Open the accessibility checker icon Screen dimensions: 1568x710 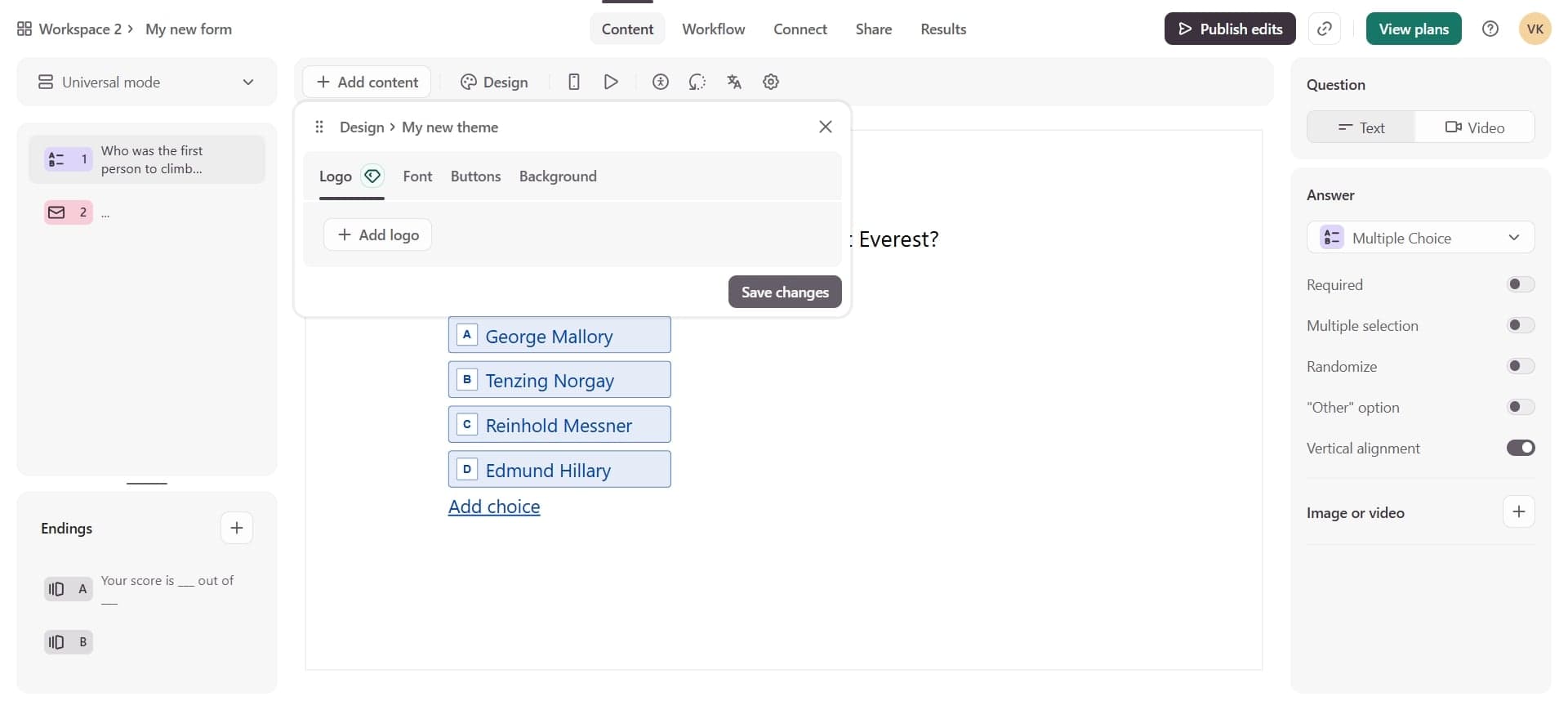click(661, 82)
